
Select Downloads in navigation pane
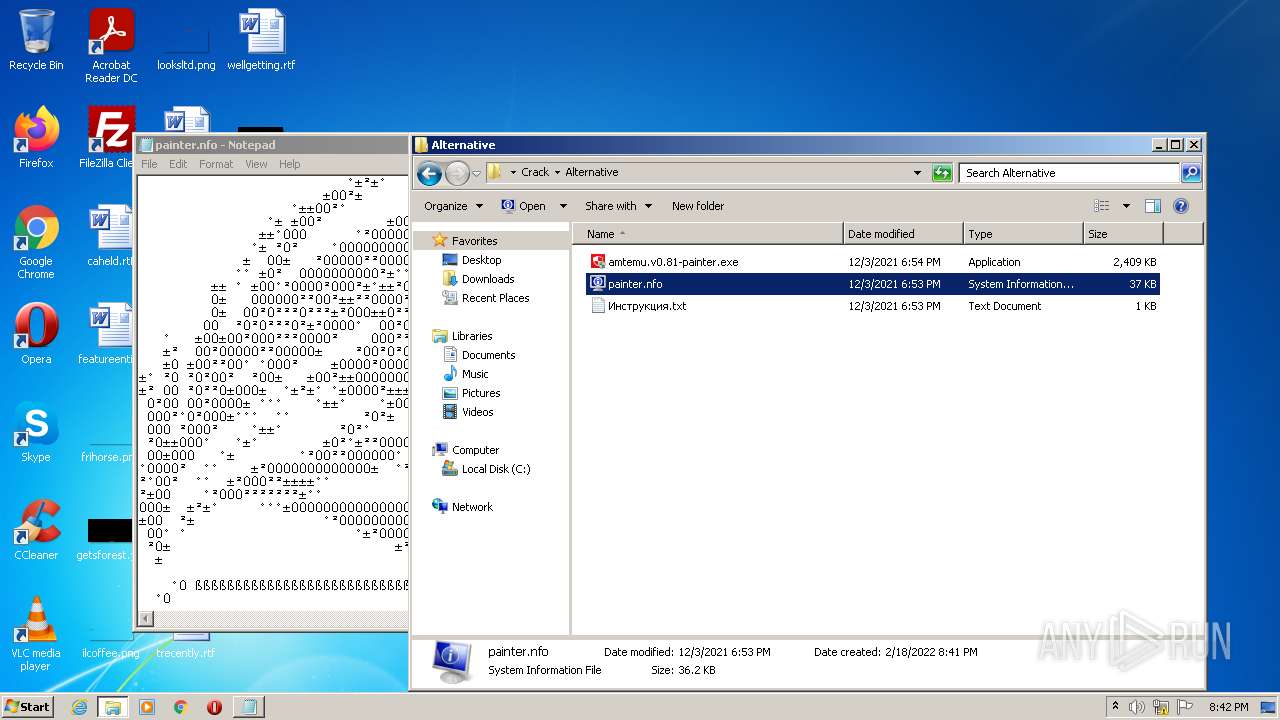(x=478, y=279)
